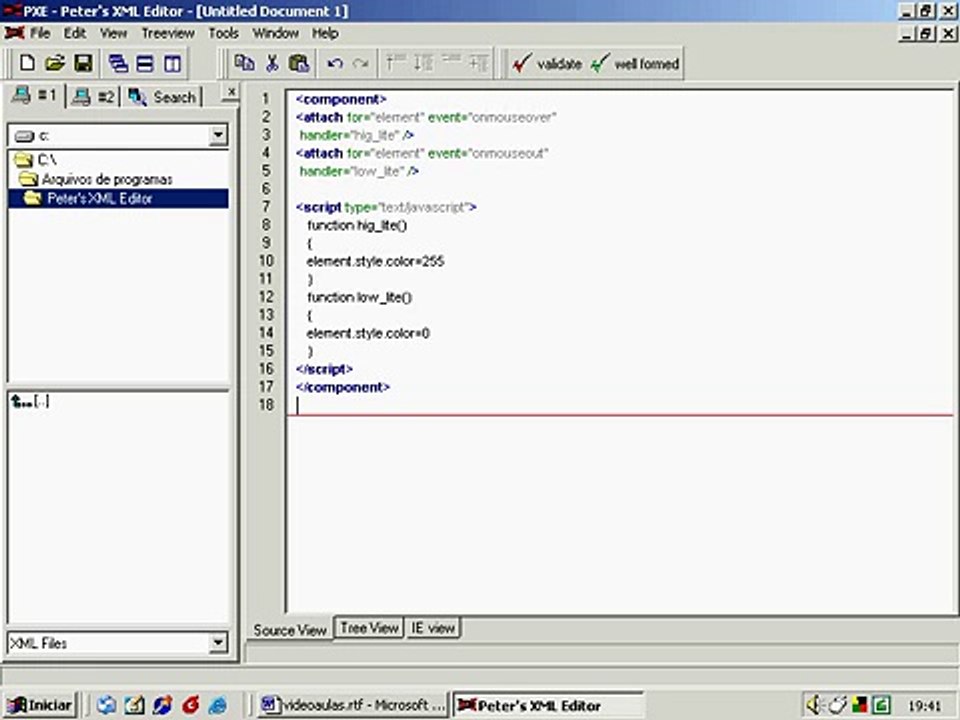Open the Search tab in the side panel
Image resolution: width=960 pixels, height=720 pixels.
(x=162, y=97)
